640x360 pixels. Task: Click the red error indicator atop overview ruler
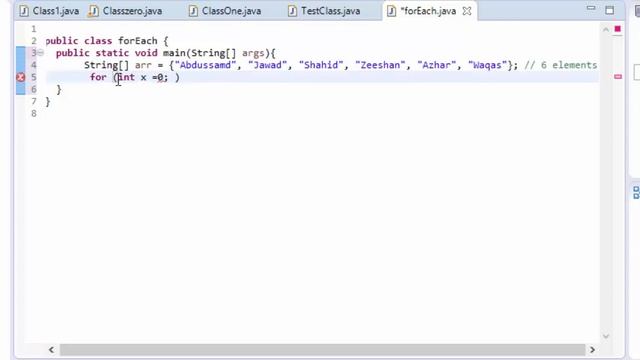coord(618,29)
